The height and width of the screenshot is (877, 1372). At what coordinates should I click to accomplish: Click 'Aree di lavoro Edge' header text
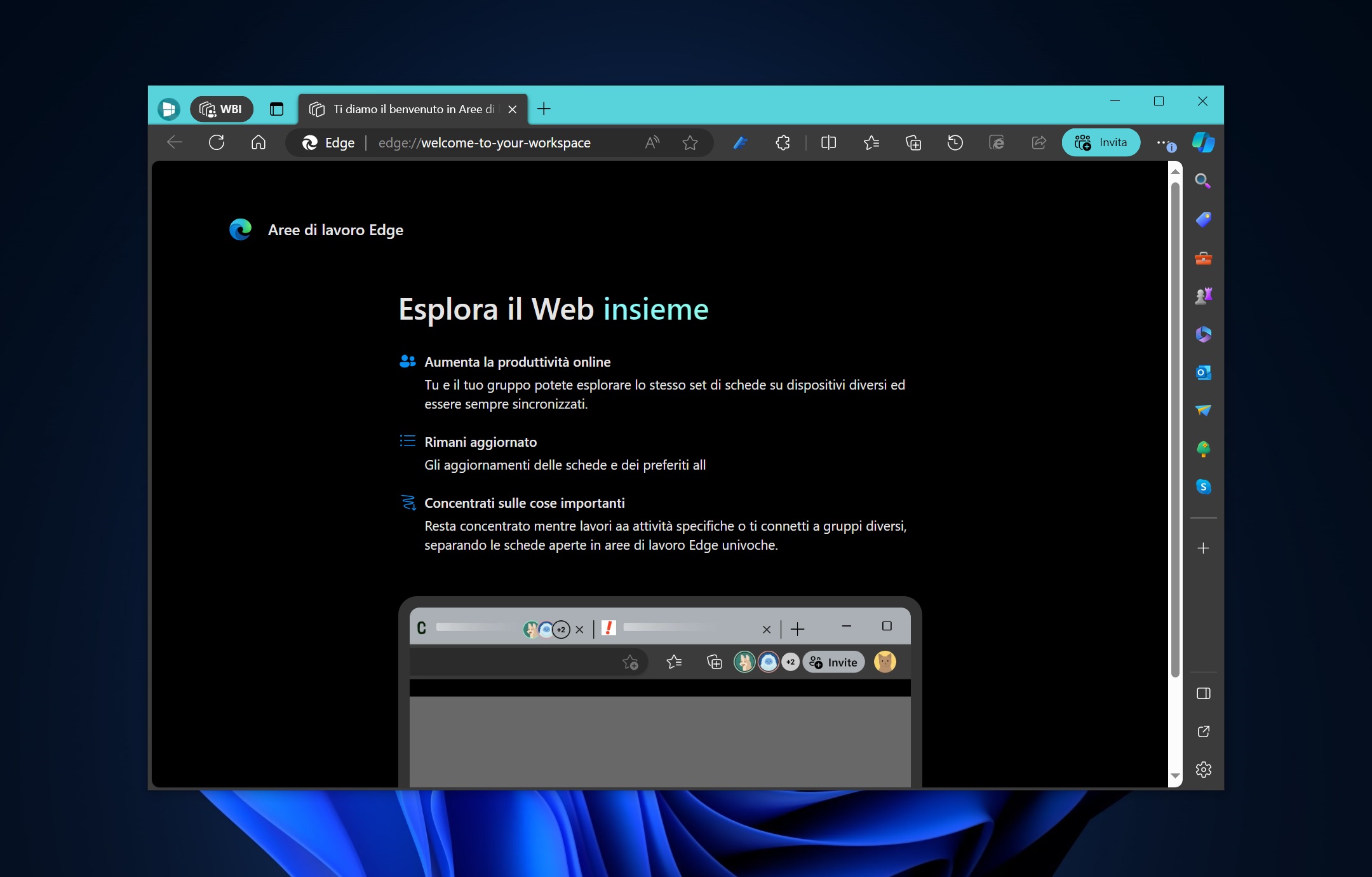335,230
